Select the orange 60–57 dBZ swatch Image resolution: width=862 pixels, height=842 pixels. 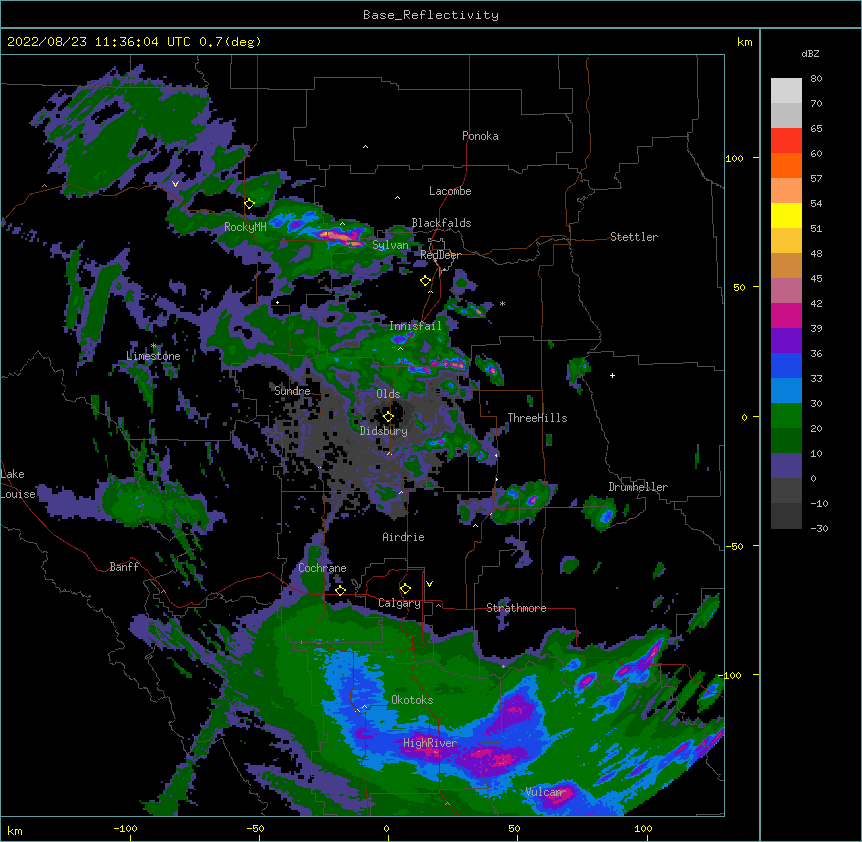tap(786, 165)
